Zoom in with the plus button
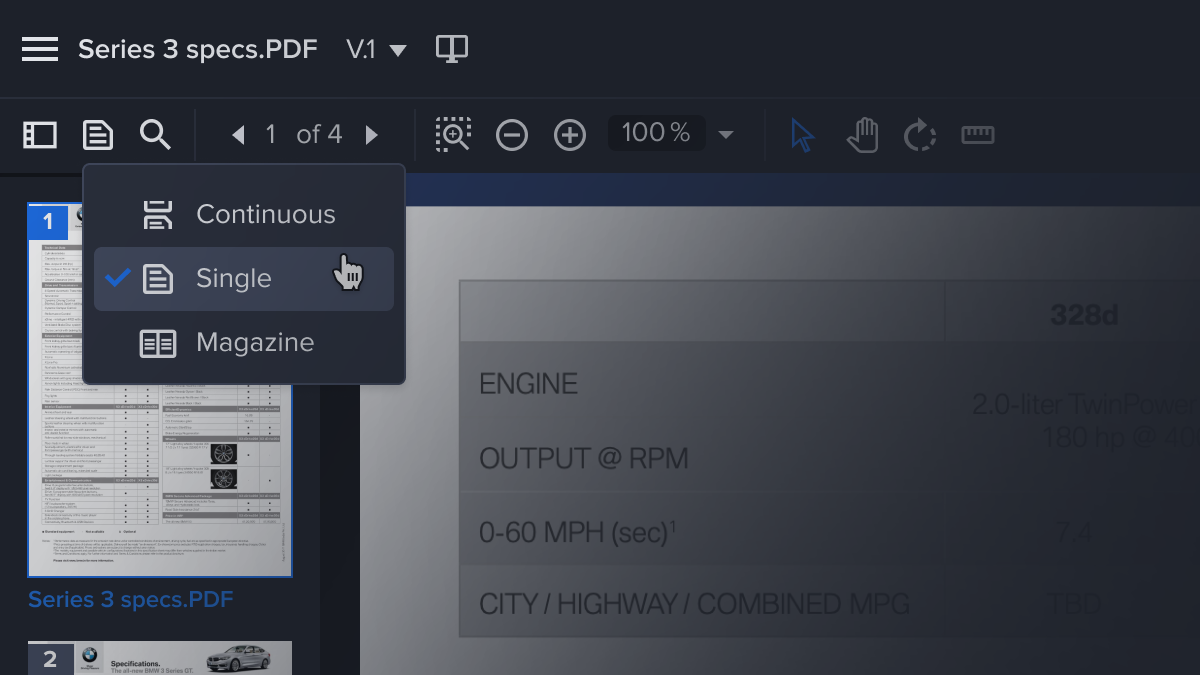Screen dimensions: 1200x675 [x=570, y=135]
